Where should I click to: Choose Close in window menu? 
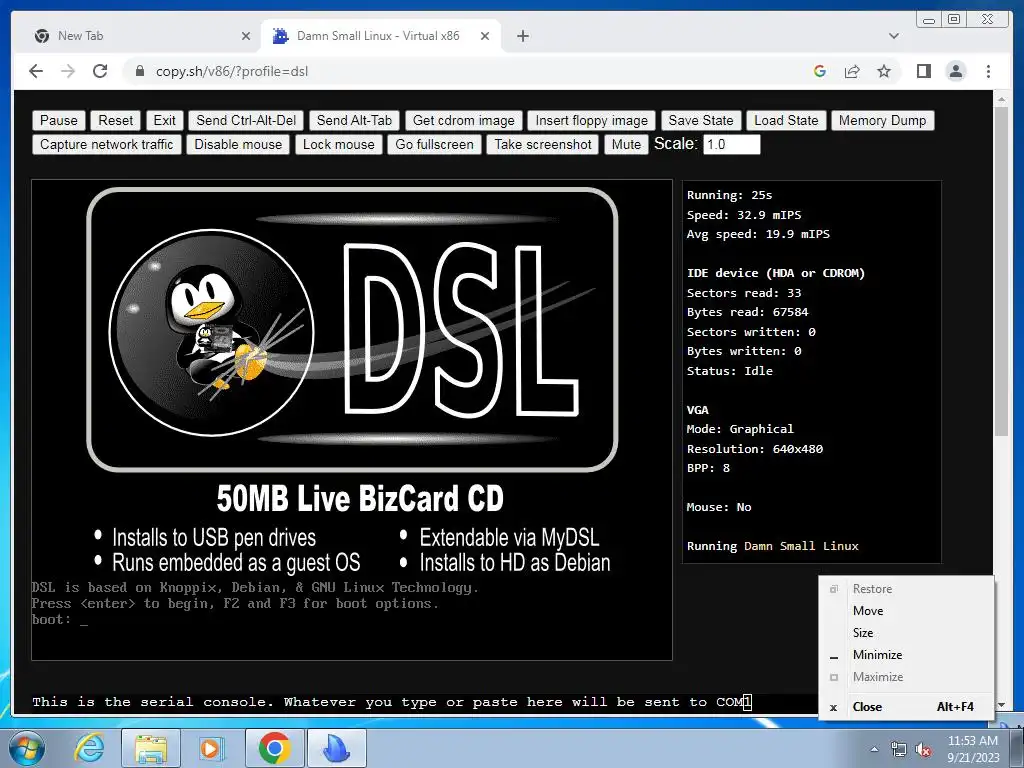(906, 707)
